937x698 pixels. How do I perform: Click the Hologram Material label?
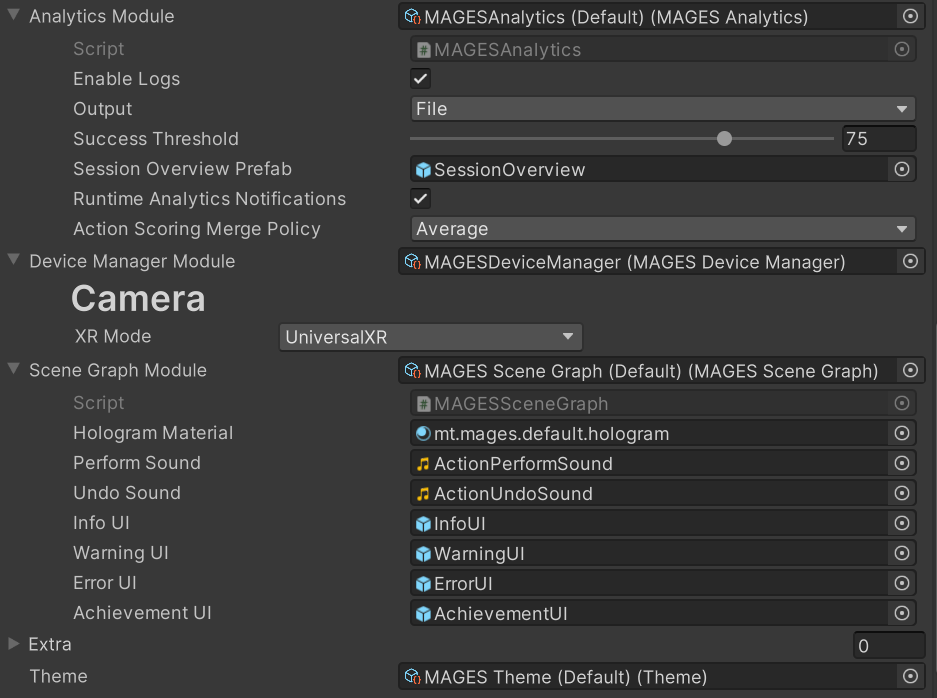pos(153,433)
